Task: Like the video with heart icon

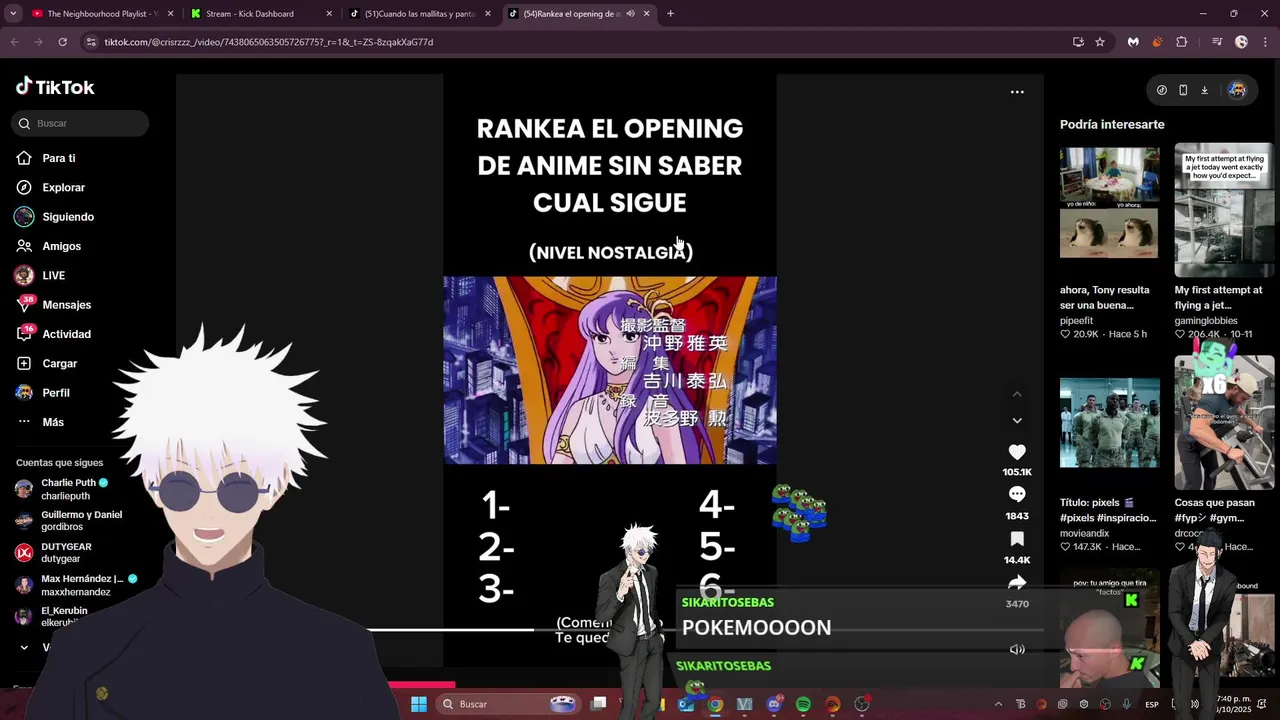Action: click(1017, 452)
